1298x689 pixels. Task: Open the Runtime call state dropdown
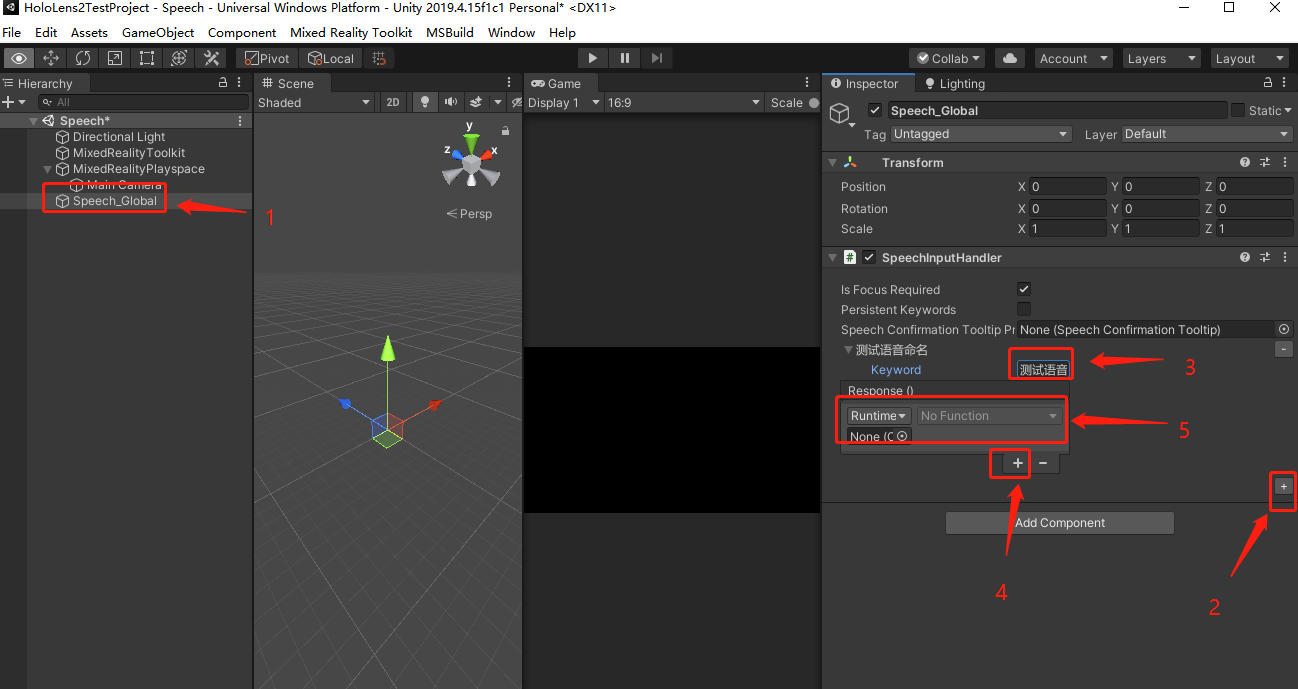879,415
